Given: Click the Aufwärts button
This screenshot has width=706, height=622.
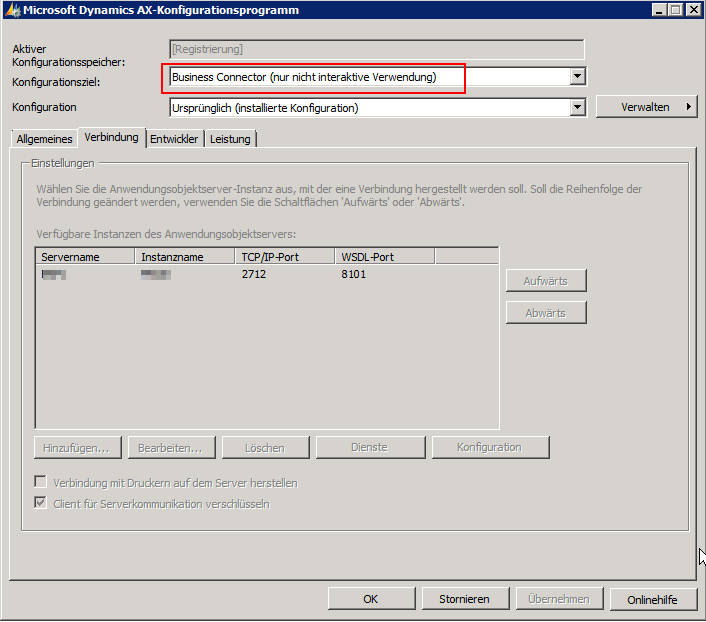Looking at the screenshot, I should 546,281.
